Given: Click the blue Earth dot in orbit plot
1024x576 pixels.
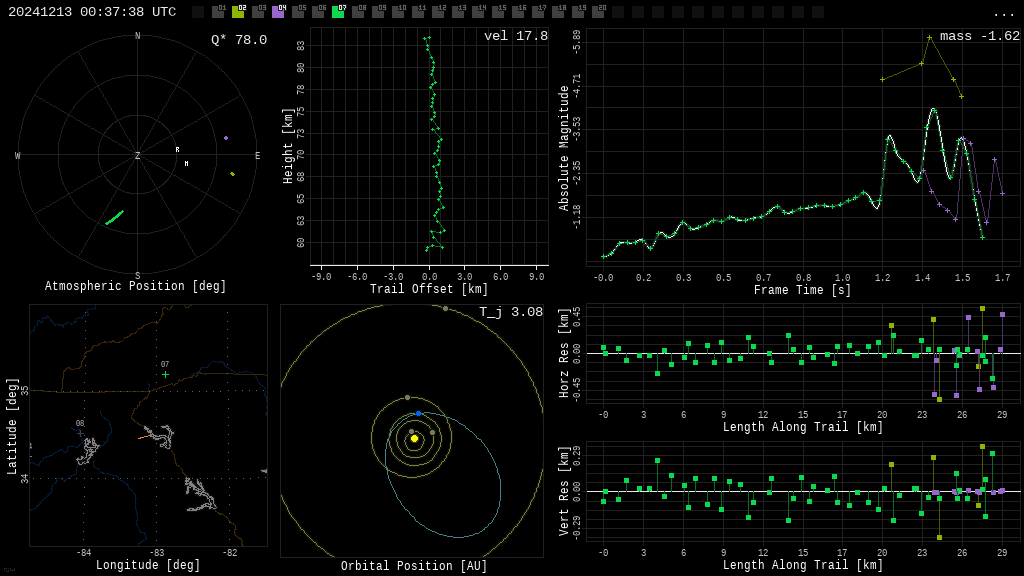Looking at the screenshot, I should 418,413.
